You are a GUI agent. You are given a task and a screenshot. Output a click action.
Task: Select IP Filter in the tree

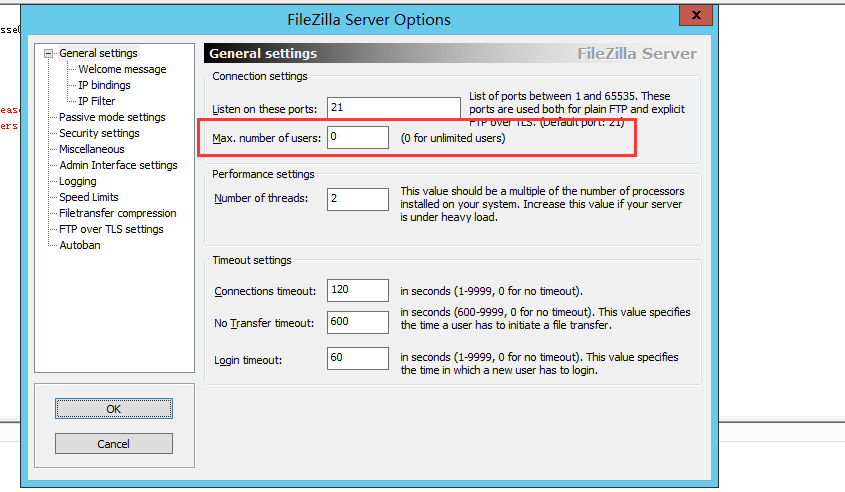[96, 101]
